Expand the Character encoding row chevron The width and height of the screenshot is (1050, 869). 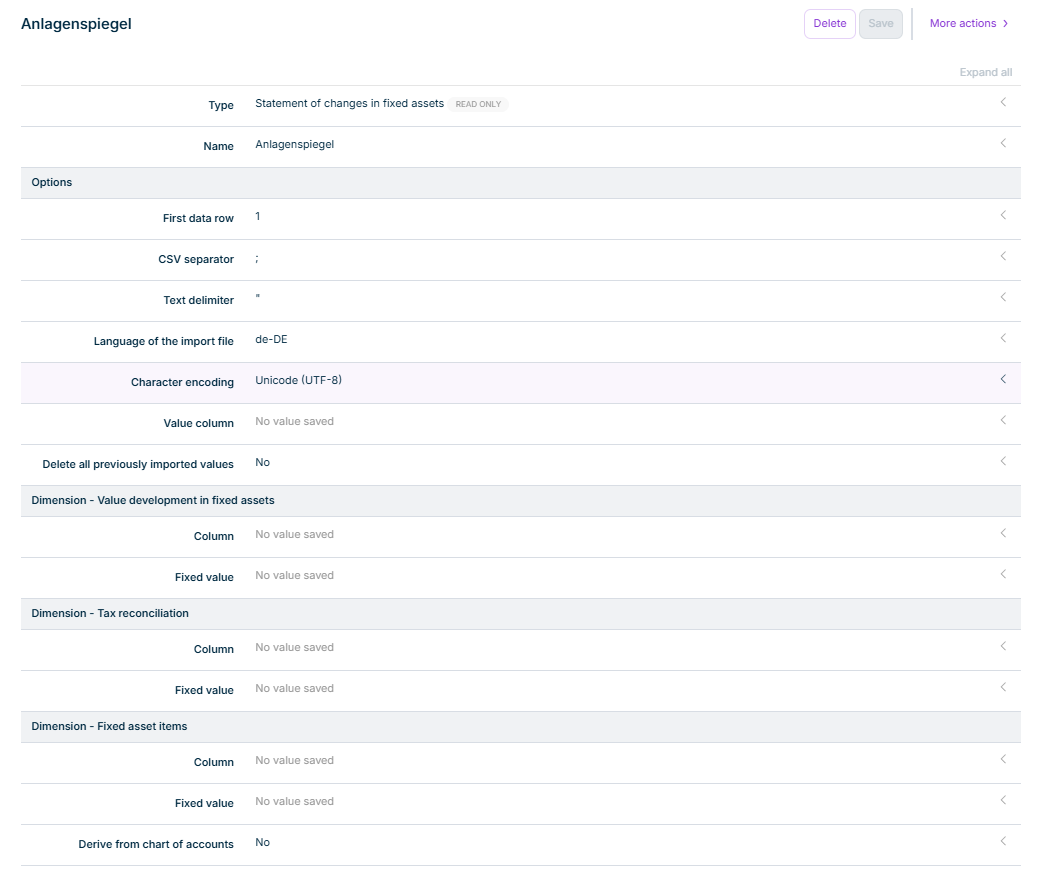click(1003, 379)
